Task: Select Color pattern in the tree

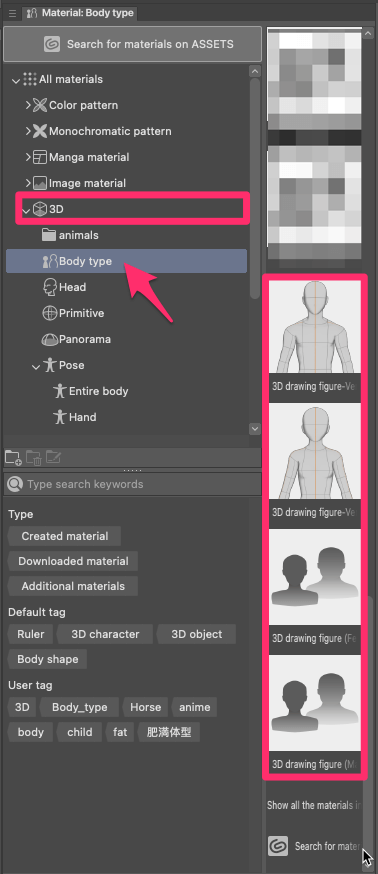Action: tap(84, 105)
